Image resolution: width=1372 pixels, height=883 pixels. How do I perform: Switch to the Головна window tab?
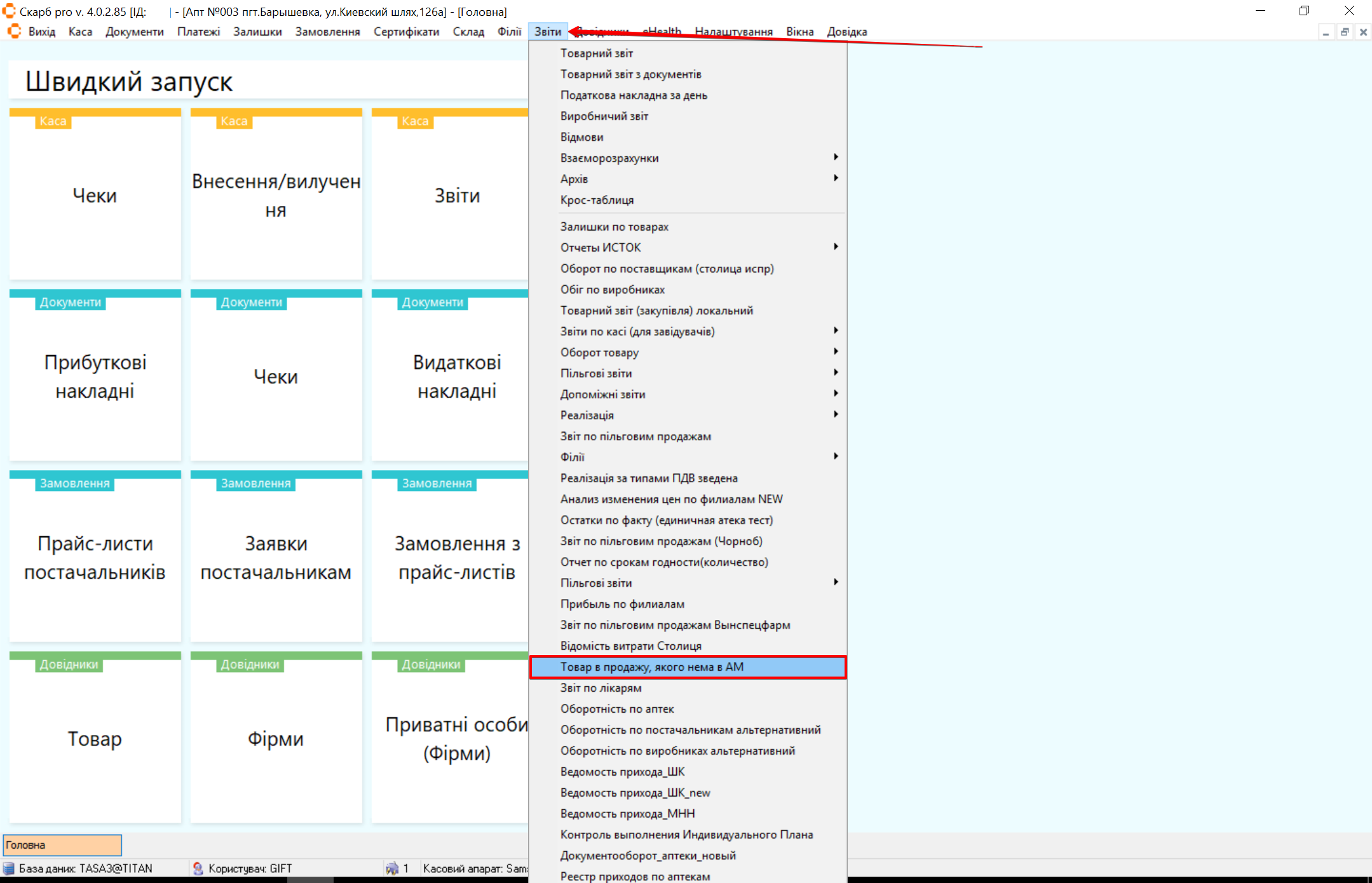62,845
